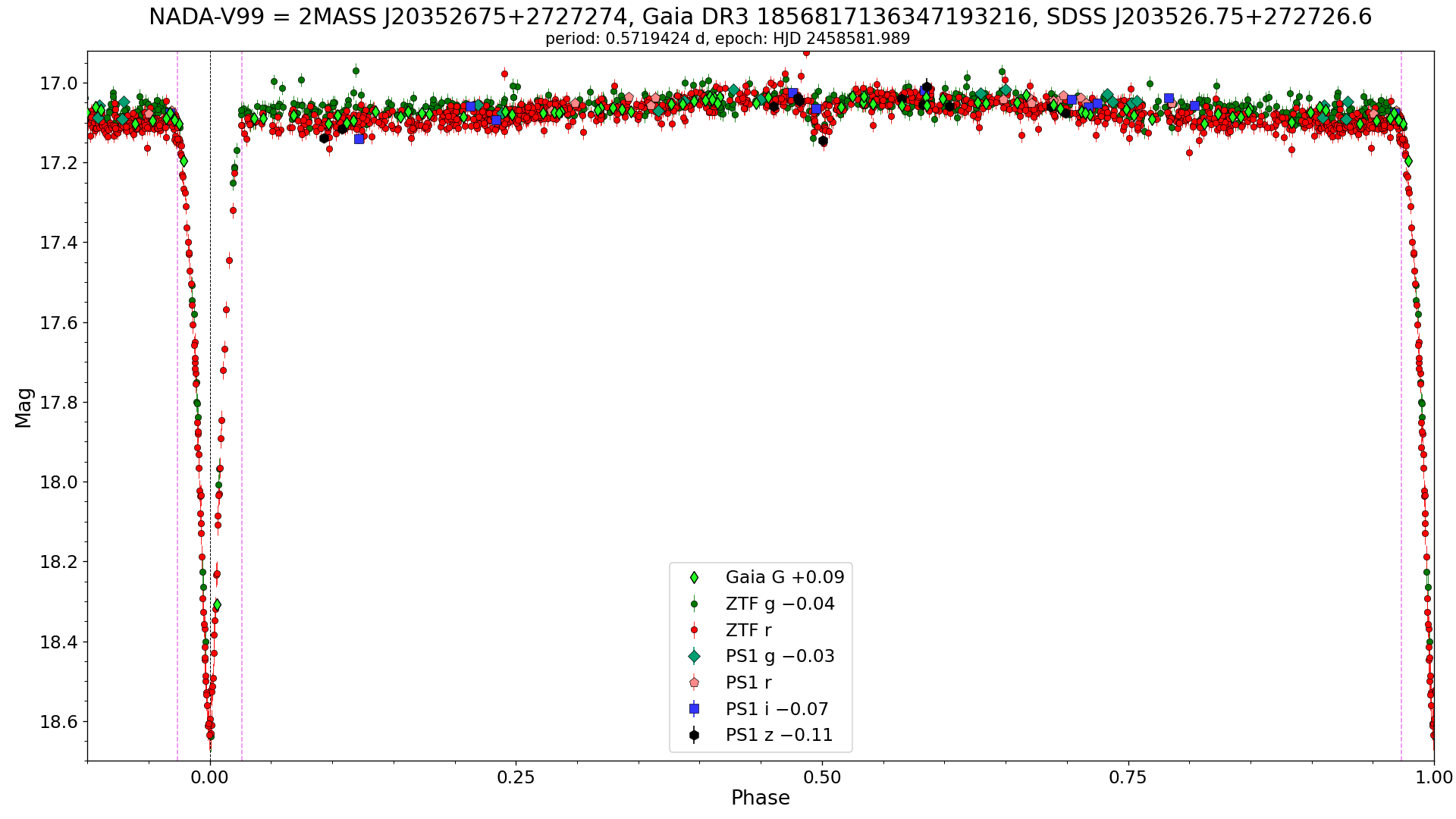Click the PS1 i −0.07 legend label

(777, 709)
